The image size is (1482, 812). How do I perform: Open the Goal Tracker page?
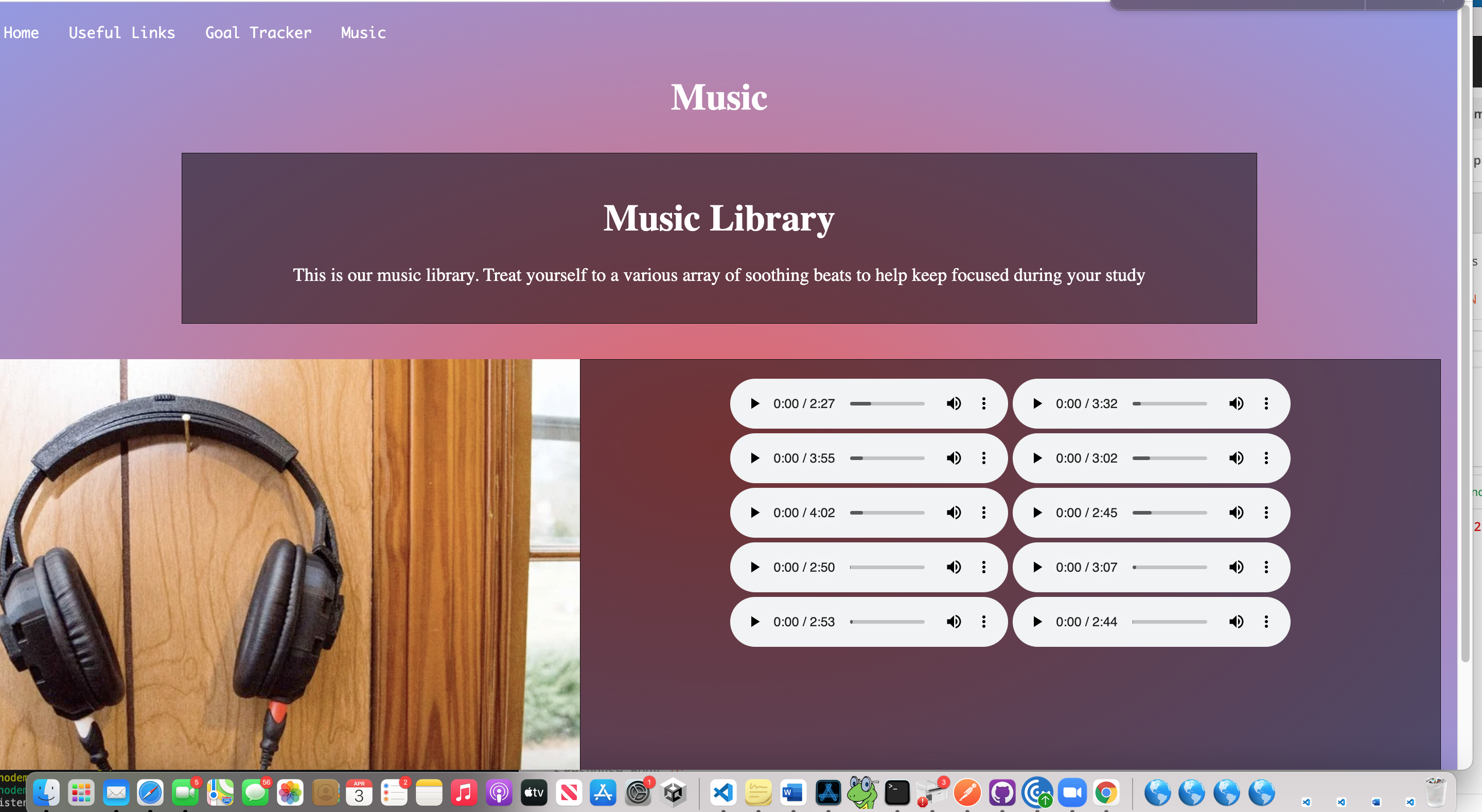pos(258,33)
